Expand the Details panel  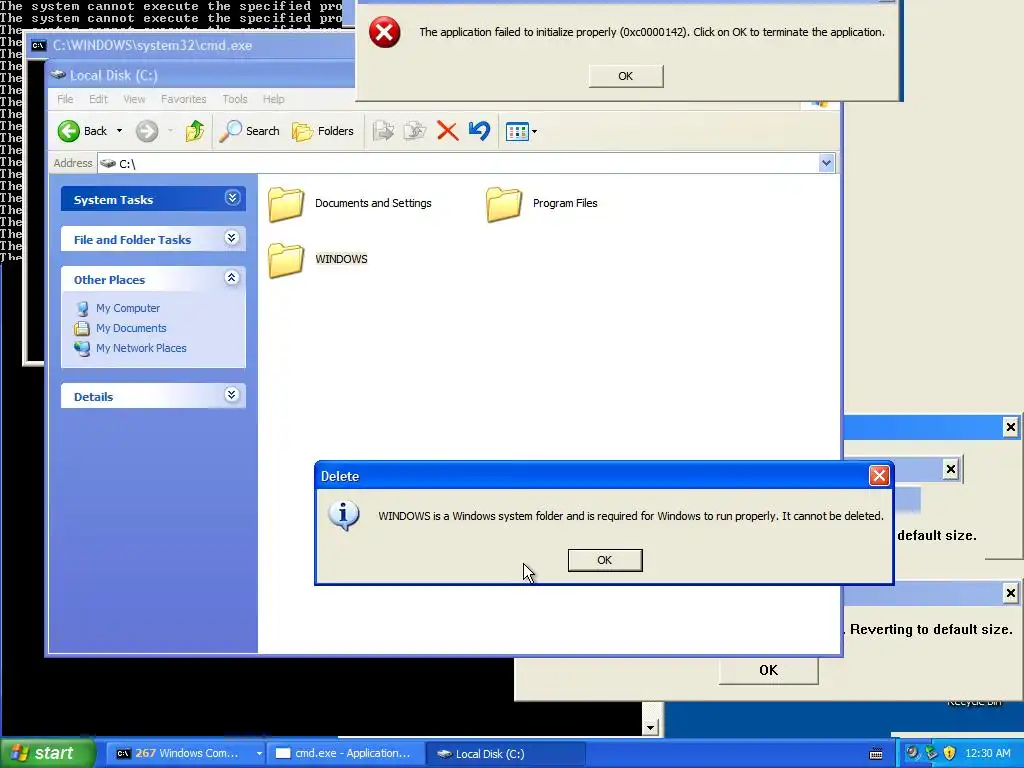[232, 394]
